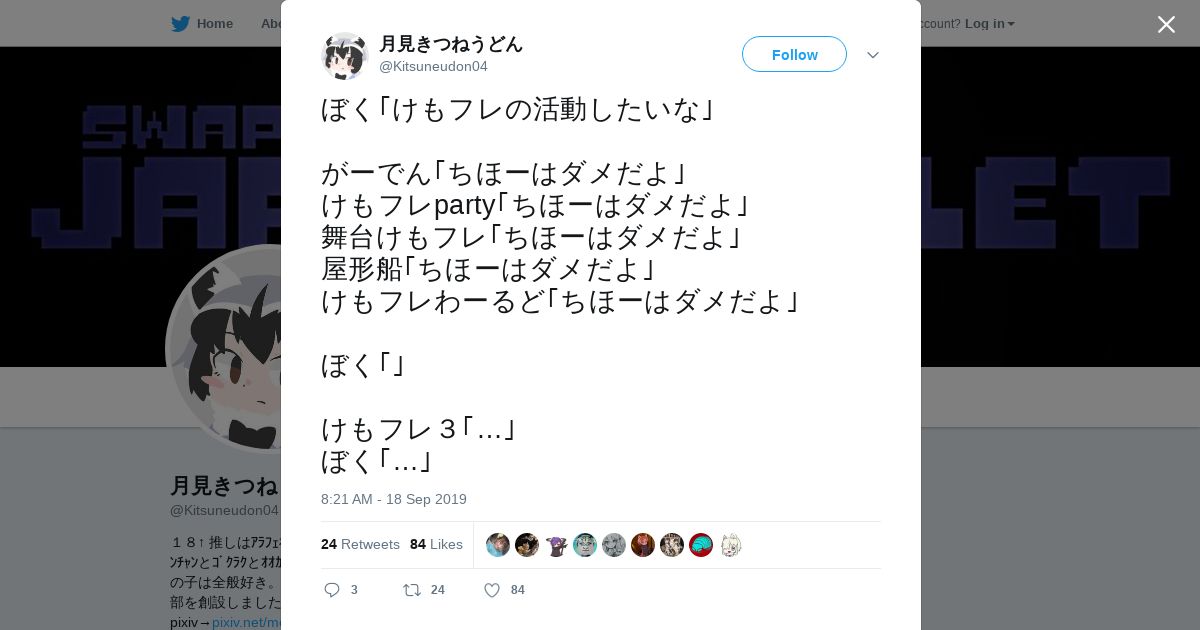Open the tweet author's avatar image
1200x630 pixels.
[345, 55]
